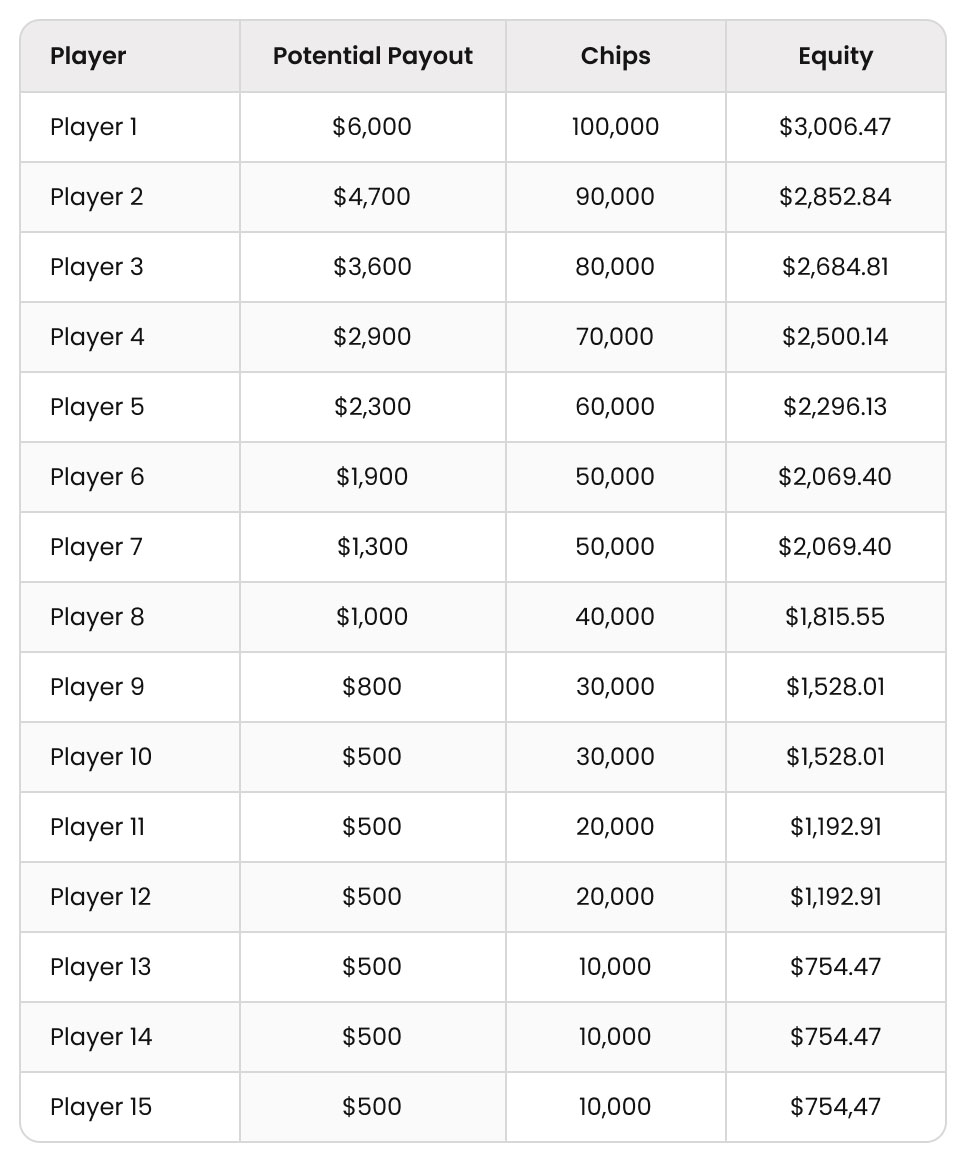Select the 100,000 chips cell

click(615, 127)
